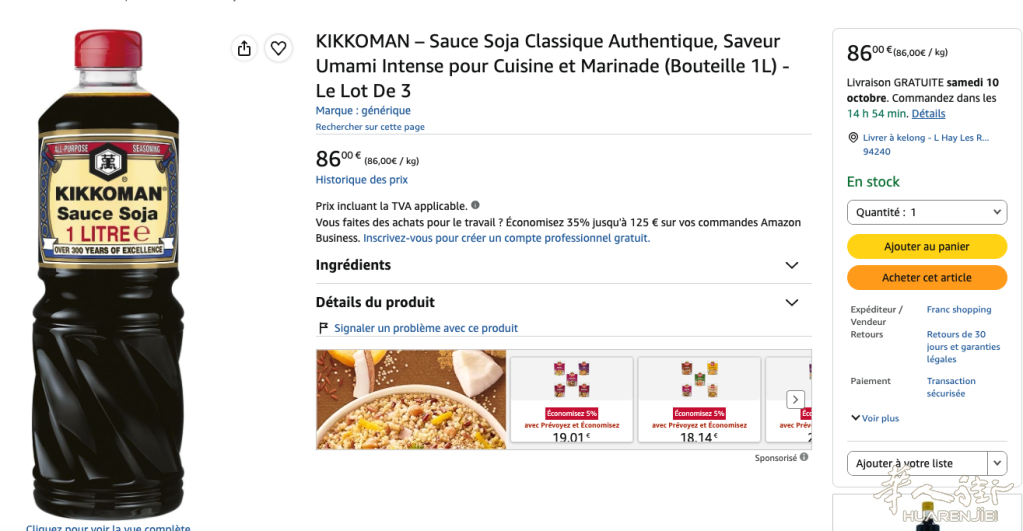
Task: Open Historique des prix link
Action: (361, 179)
